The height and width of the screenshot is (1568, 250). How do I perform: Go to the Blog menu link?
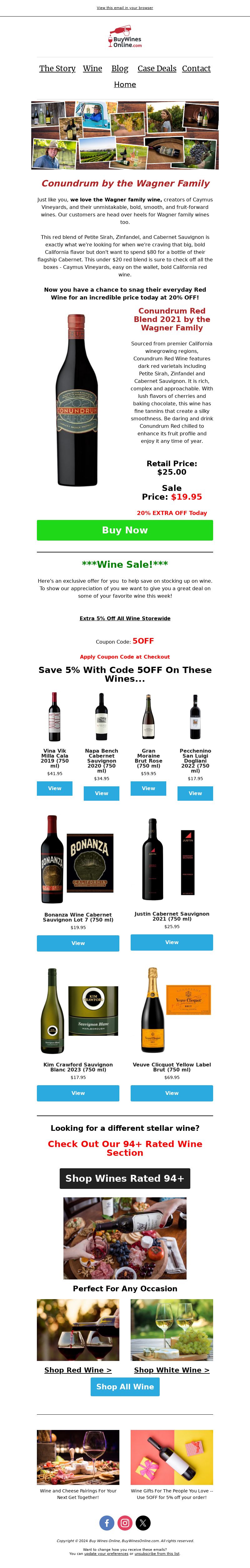click(x=120, y=69)
